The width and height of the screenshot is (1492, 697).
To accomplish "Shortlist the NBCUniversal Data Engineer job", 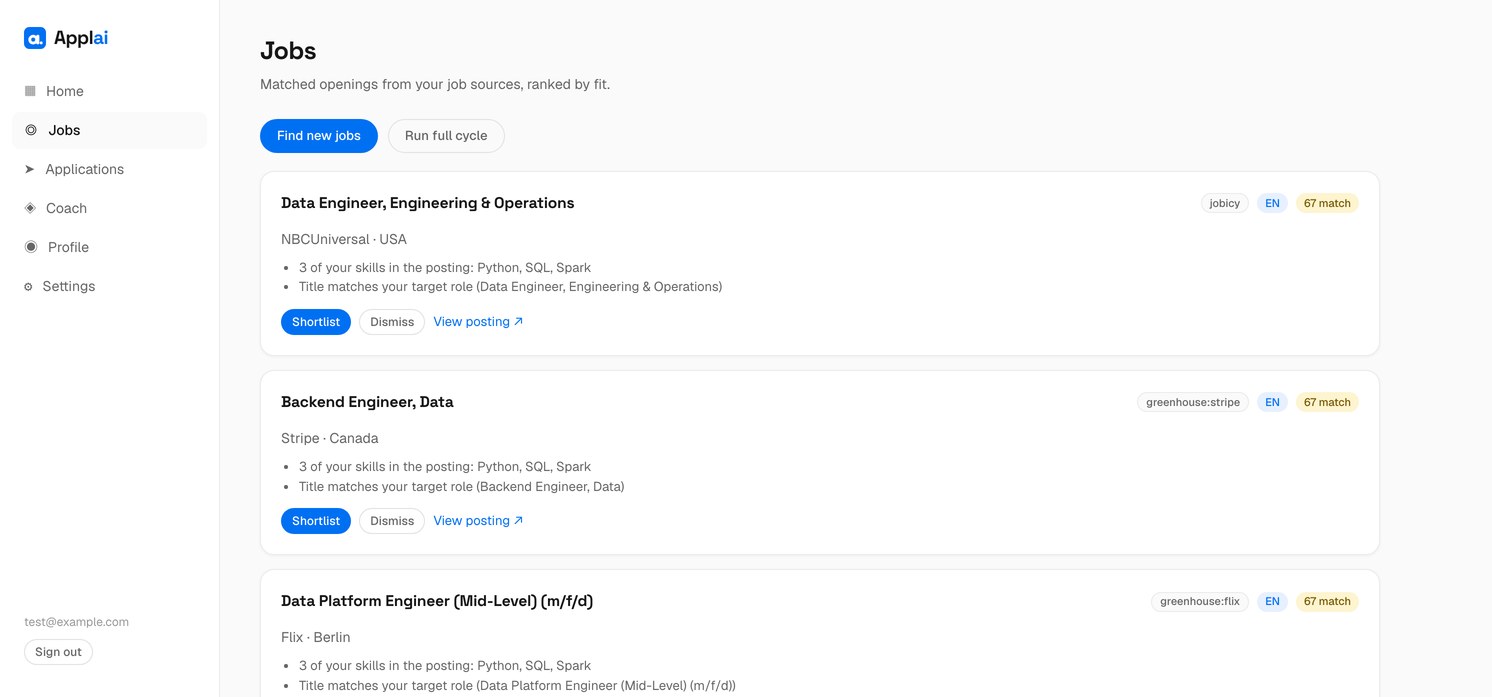I will (316, 322).
